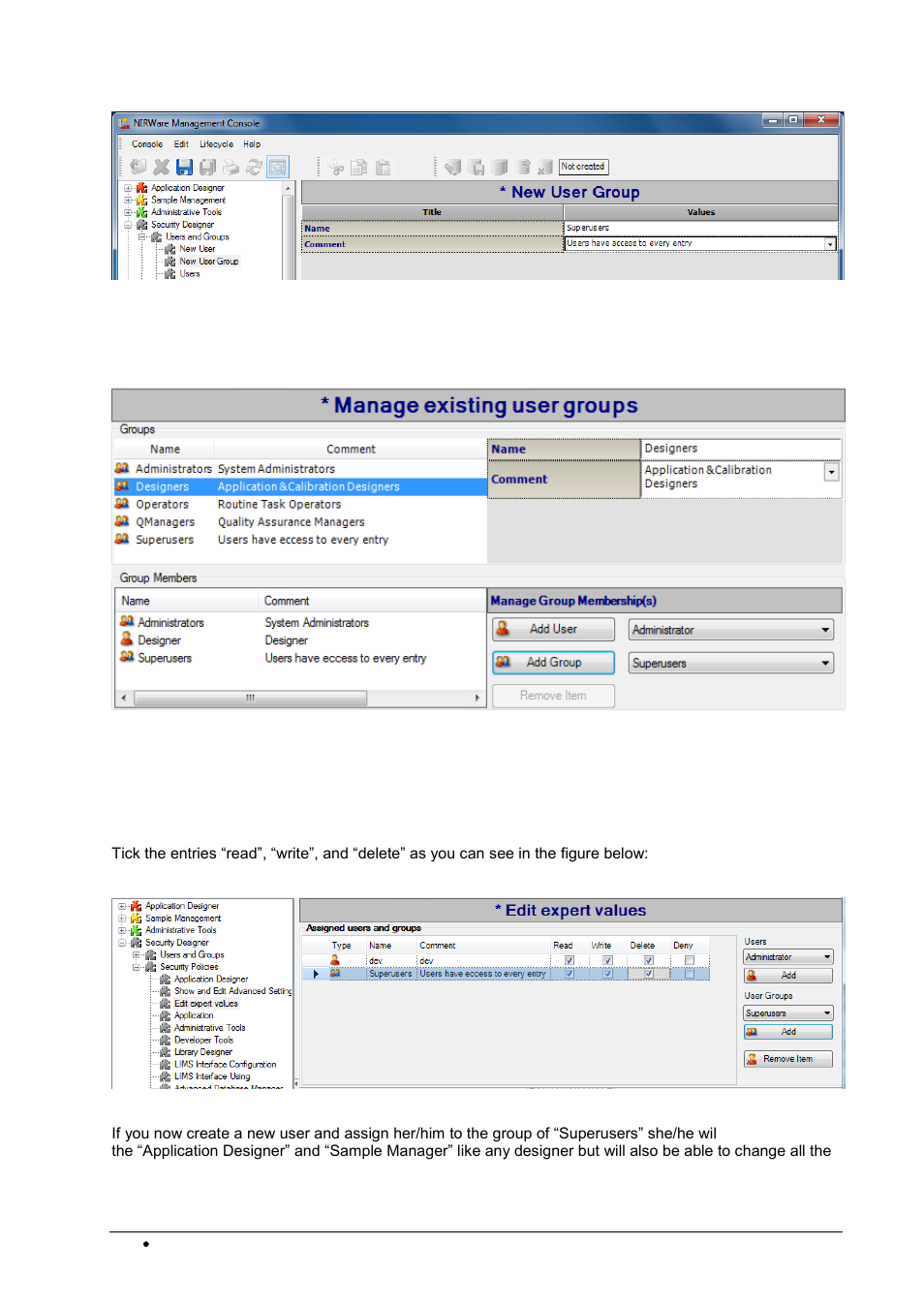The height and width of the screenshot is (1308, 924).
Task: Click the Name field containing Superusers
Action: [701, 229]
